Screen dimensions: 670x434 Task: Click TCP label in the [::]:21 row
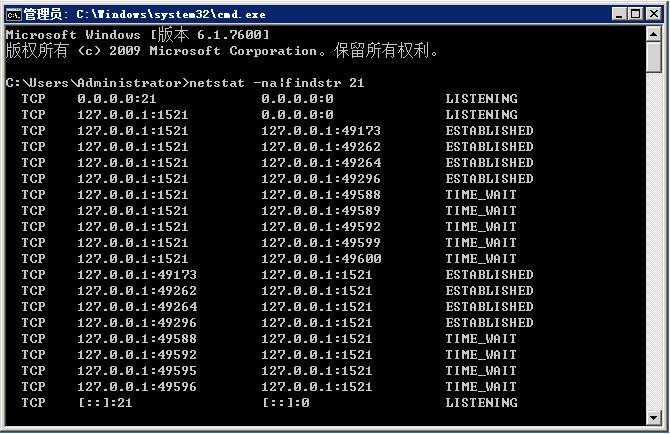click(33, 403)
